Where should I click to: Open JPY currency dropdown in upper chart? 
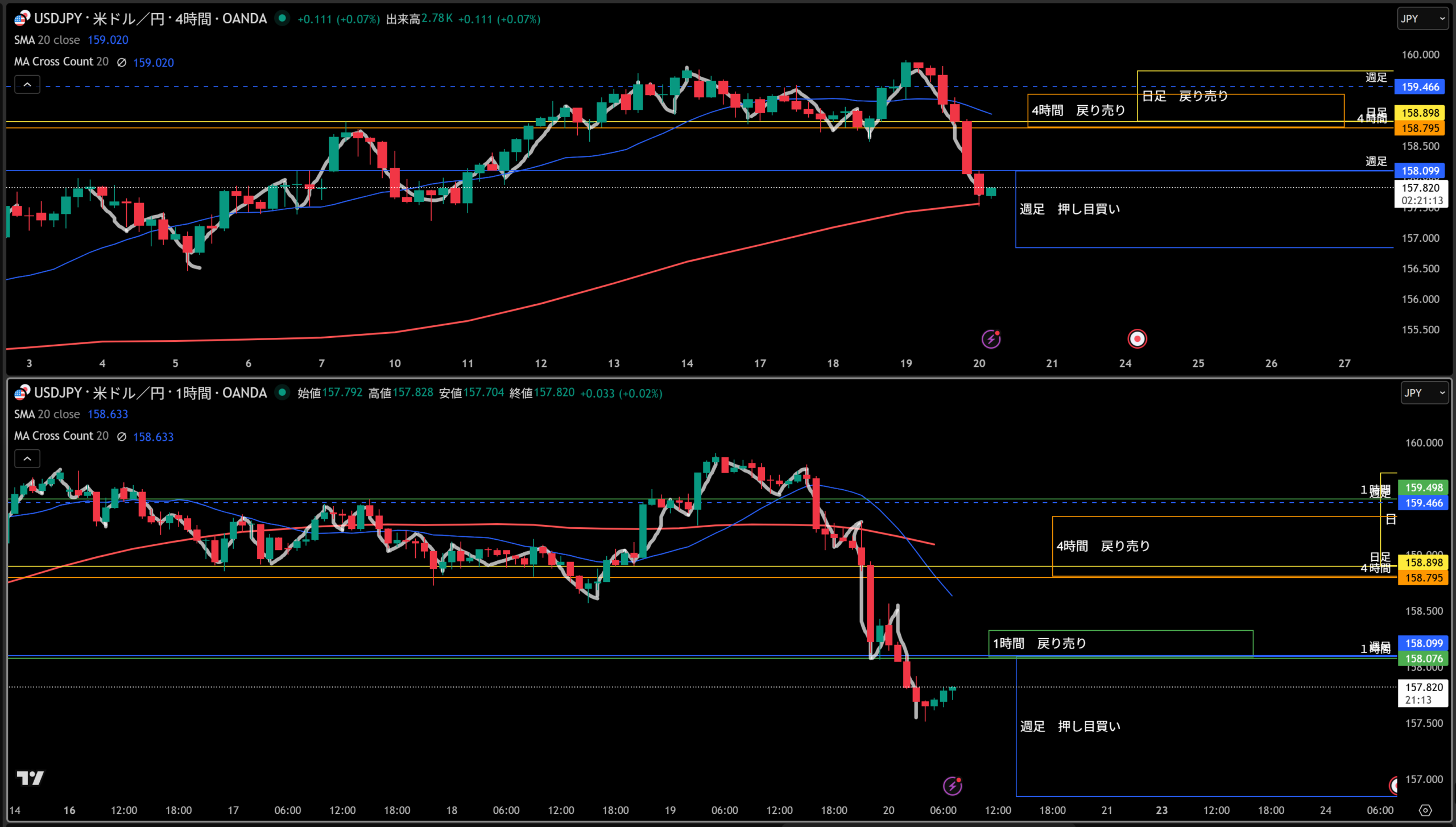click(1423, 19)
